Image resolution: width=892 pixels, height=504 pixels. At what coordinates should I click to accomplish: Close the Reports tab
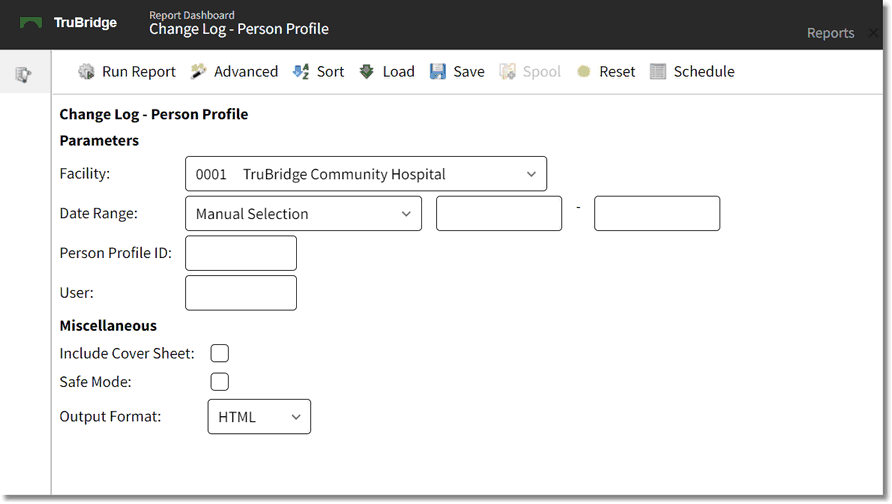coord(873,33)
